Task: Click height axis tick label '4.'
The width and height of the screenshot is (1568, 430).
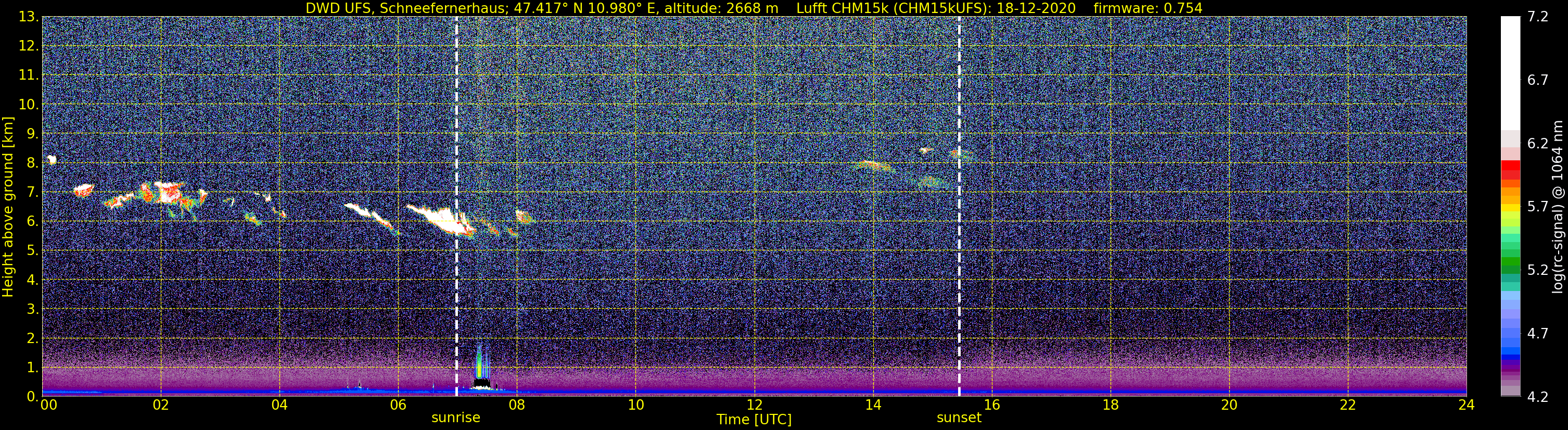Action: [32, 280]
